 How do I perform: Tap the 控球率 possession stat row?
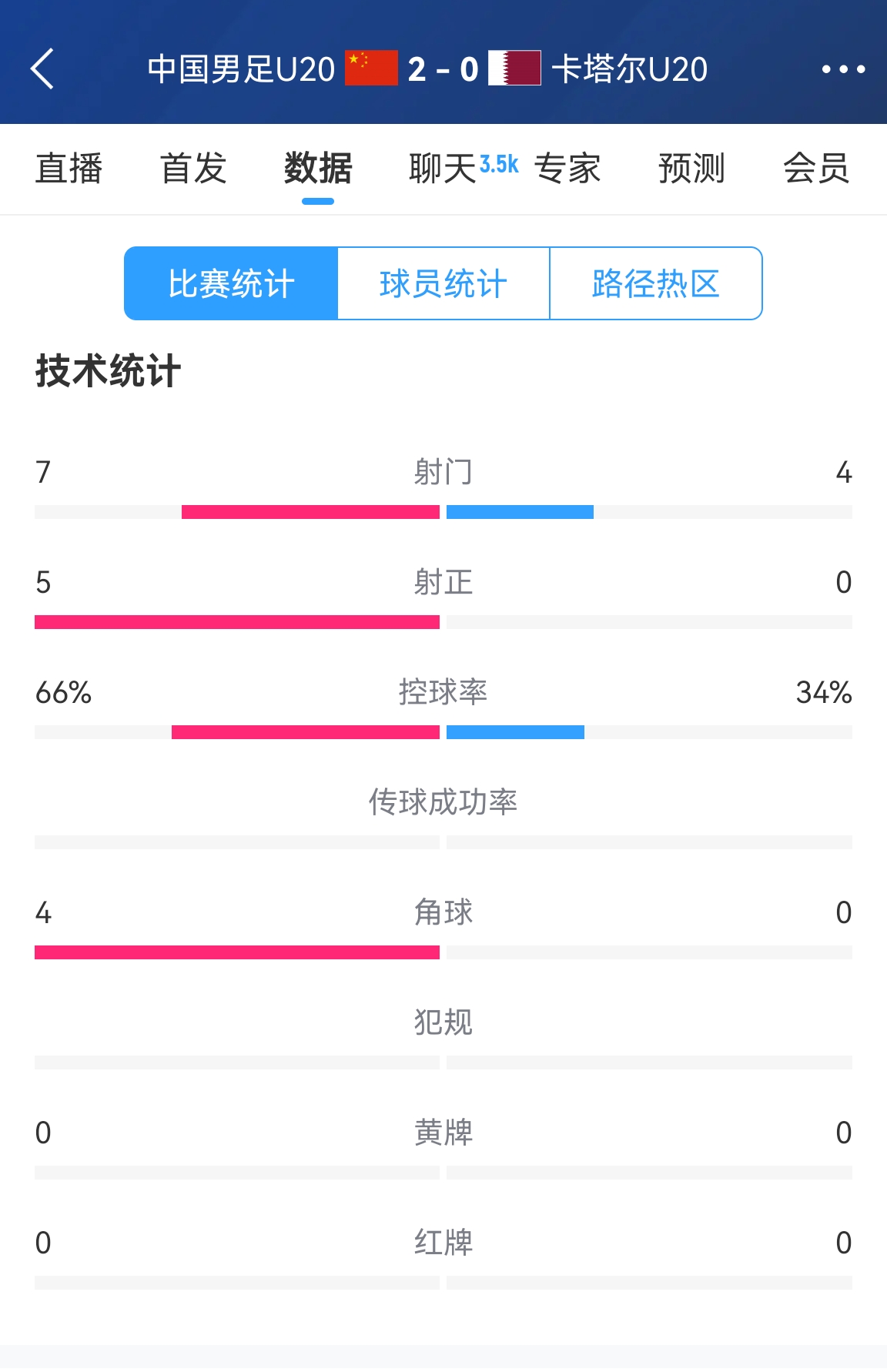(x=443, y=693)
